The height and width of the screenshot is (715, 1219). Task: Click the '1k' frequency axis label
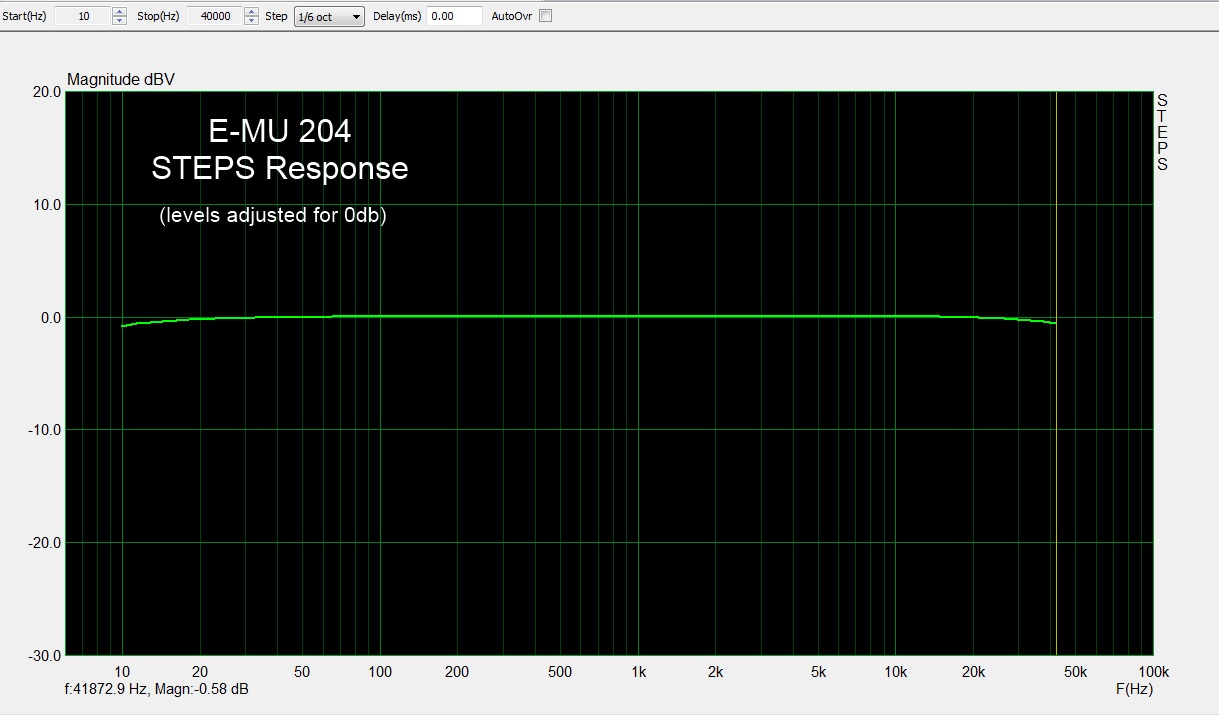tap(638, 672)
